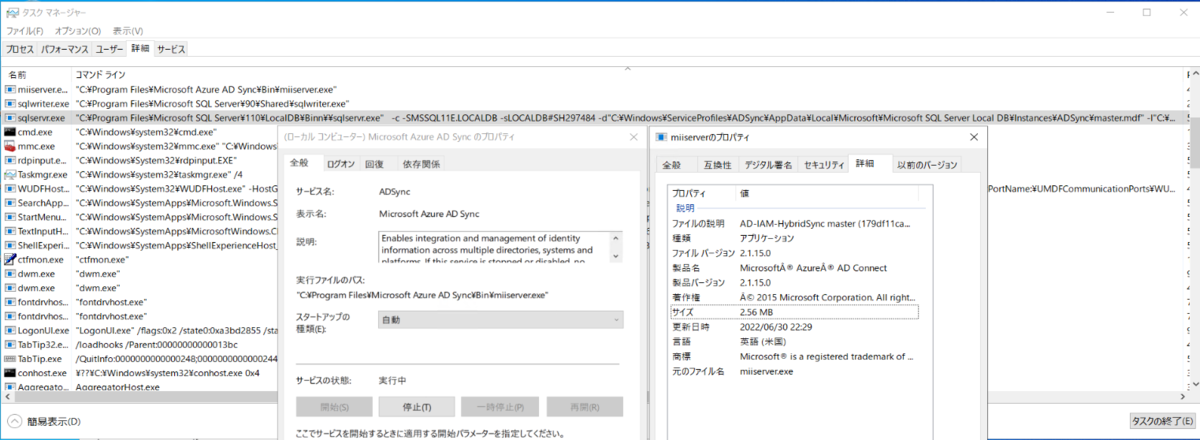Click the TabTip.exe keyboard icon

(x=10, y=357)
